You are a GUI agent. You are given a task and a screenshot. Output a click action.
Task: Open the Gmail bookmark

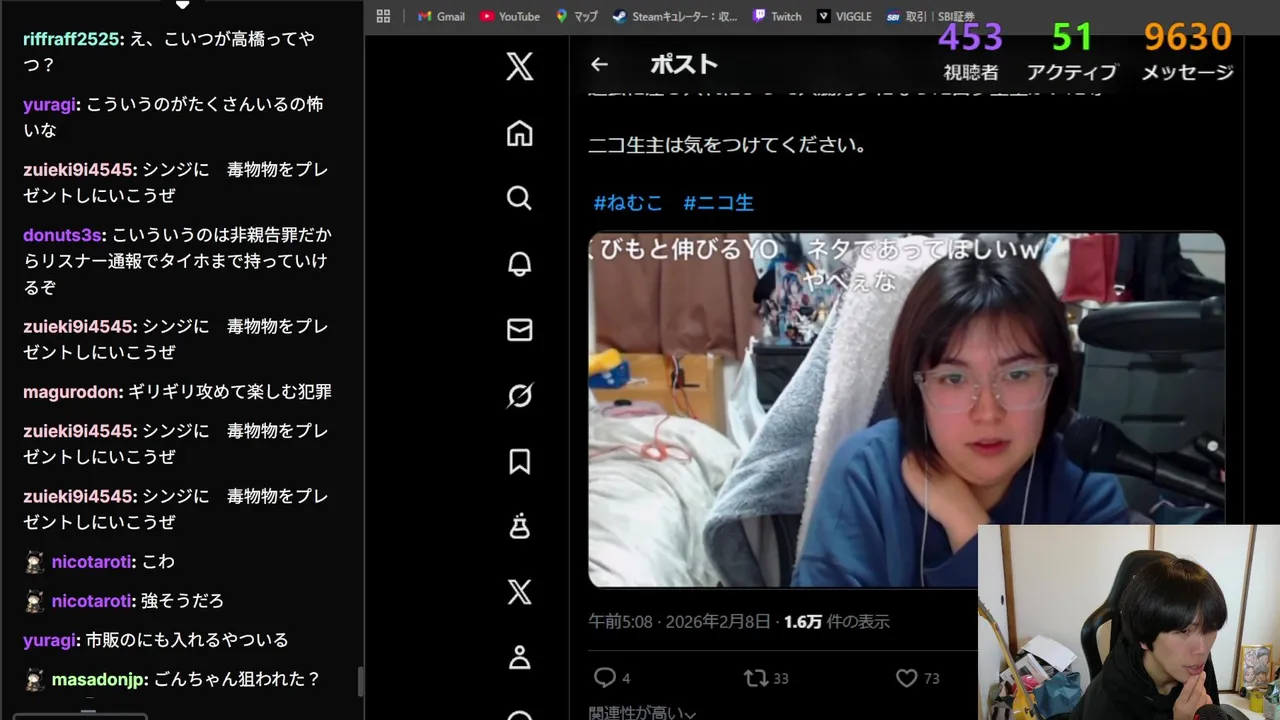[x=441, y=16]
